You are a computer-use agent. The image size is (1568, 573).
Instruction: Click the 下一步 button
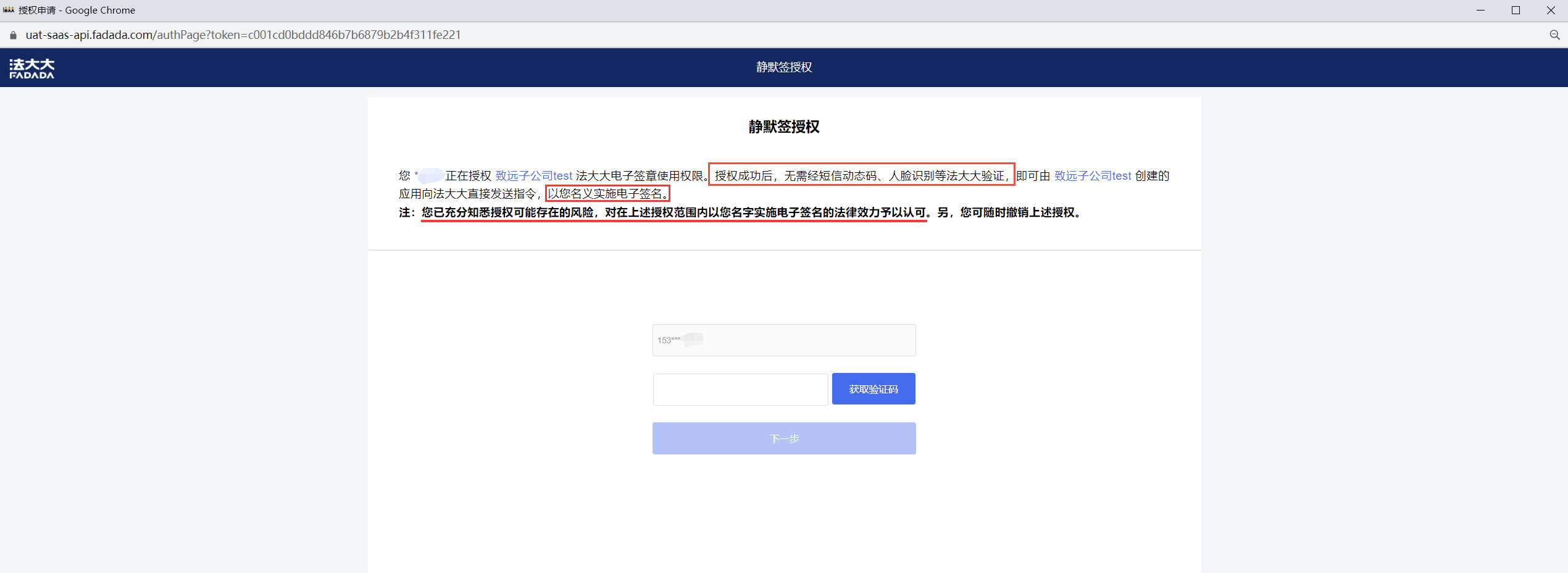pyautogui.click(x=784, y=438)
